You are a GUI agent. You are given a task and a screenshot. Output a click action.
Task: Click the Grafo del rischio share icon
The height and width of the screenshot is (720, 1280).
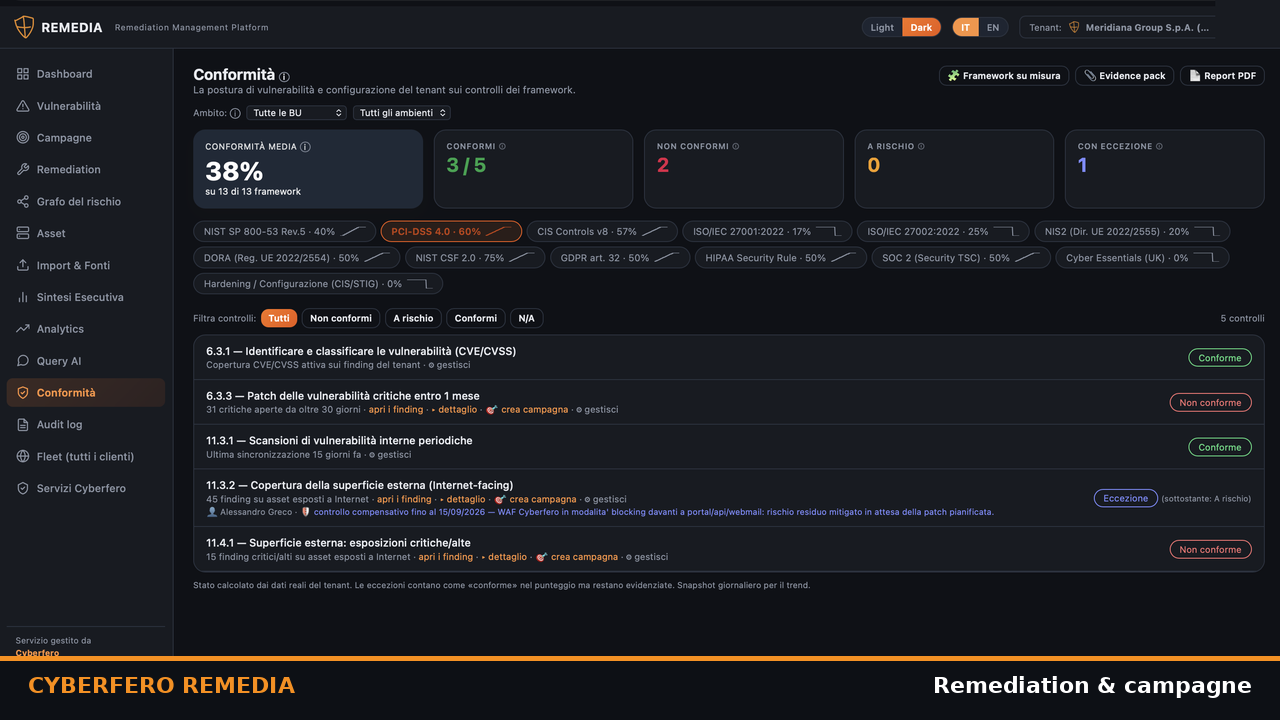23,202
